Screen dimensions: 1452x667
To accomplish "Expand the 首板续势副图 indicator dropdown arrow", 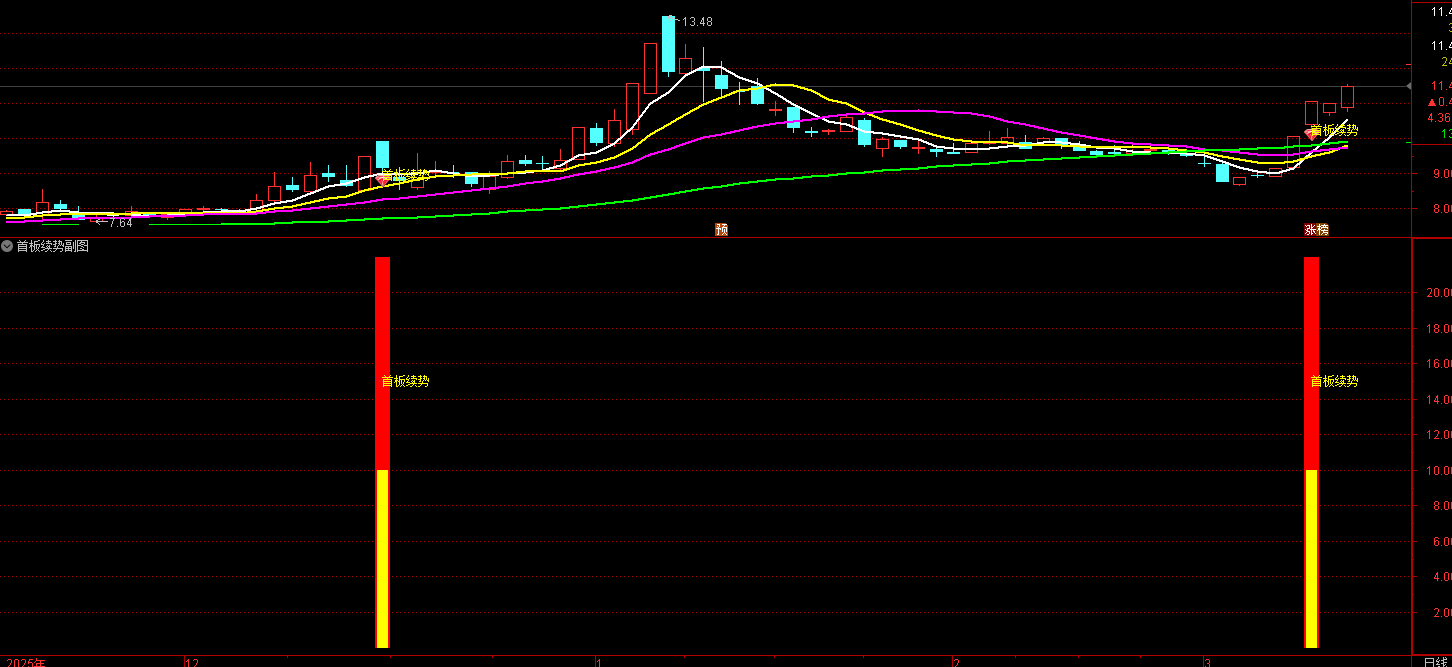I will [7, 246].
